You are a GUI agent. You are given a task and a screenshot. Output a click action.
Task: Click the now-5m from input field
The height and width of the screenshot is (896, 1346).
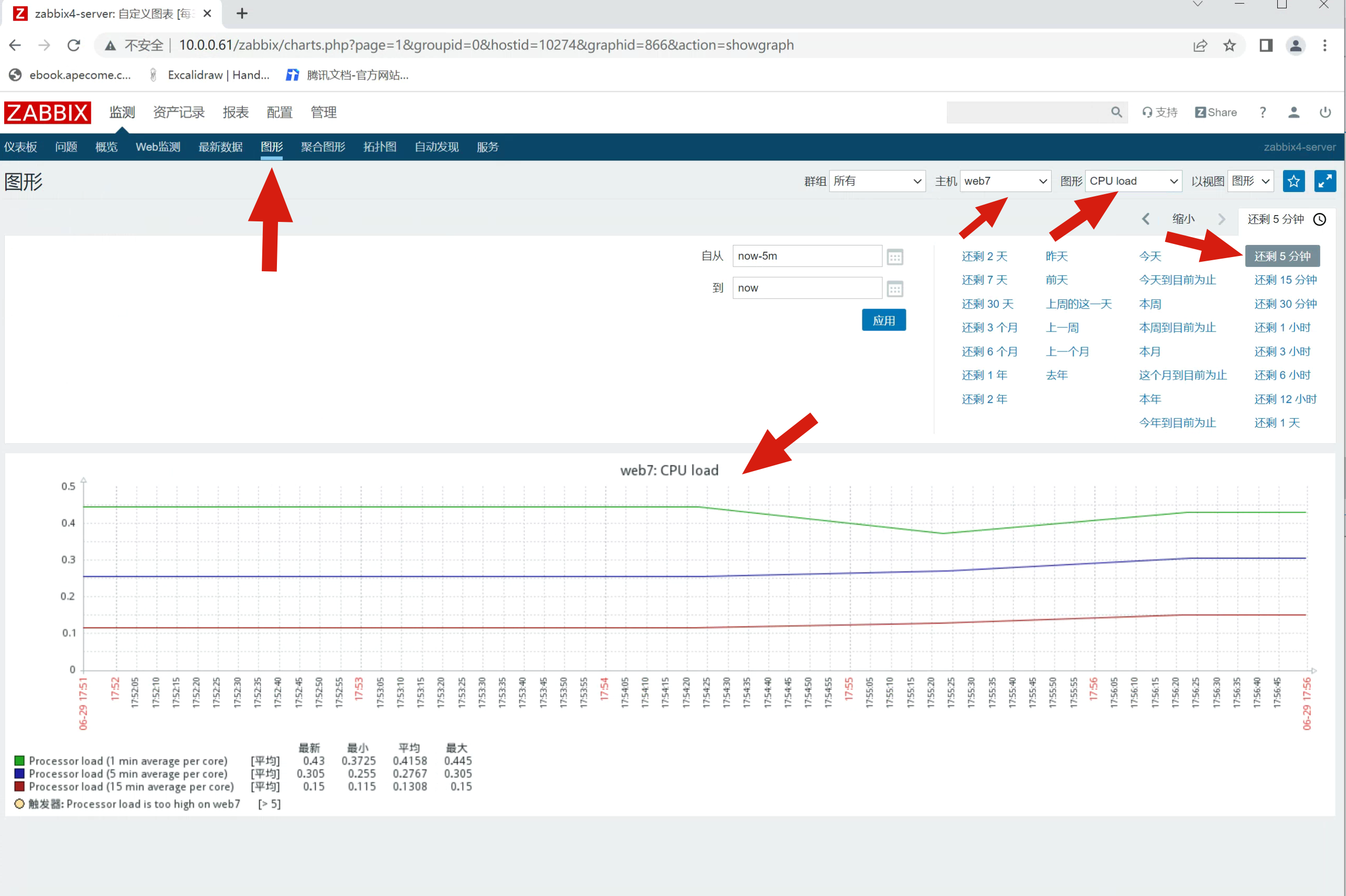point(807,256)
